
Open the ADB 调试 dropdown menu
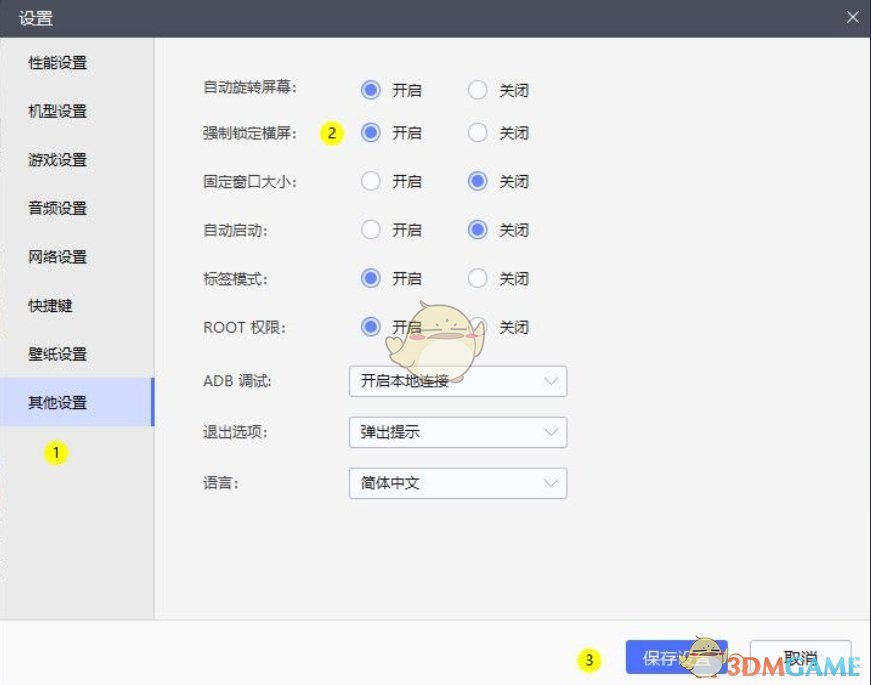click(457, 381)
